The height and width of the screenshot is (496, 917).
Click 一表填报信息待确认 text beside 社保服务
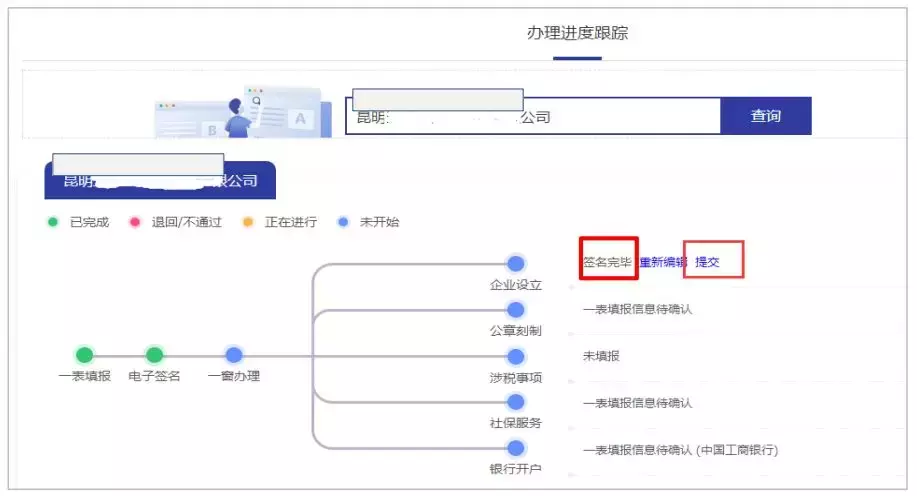pos(637,402)
